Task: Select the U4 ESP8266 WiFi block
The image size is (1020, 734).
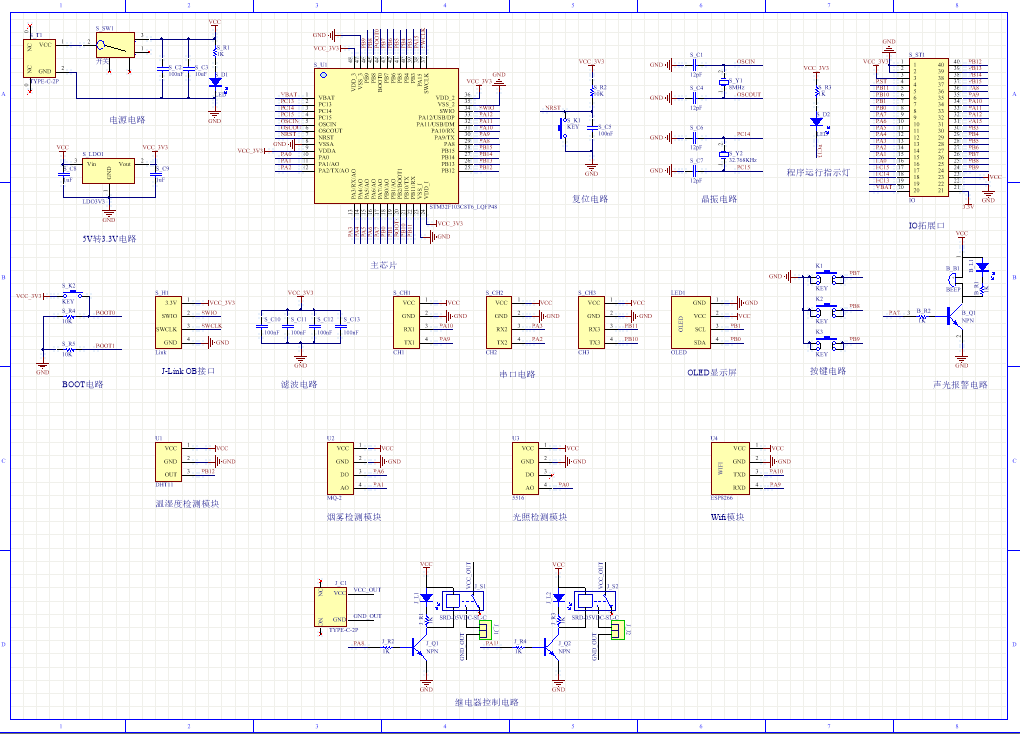Action: pos(730,468)
